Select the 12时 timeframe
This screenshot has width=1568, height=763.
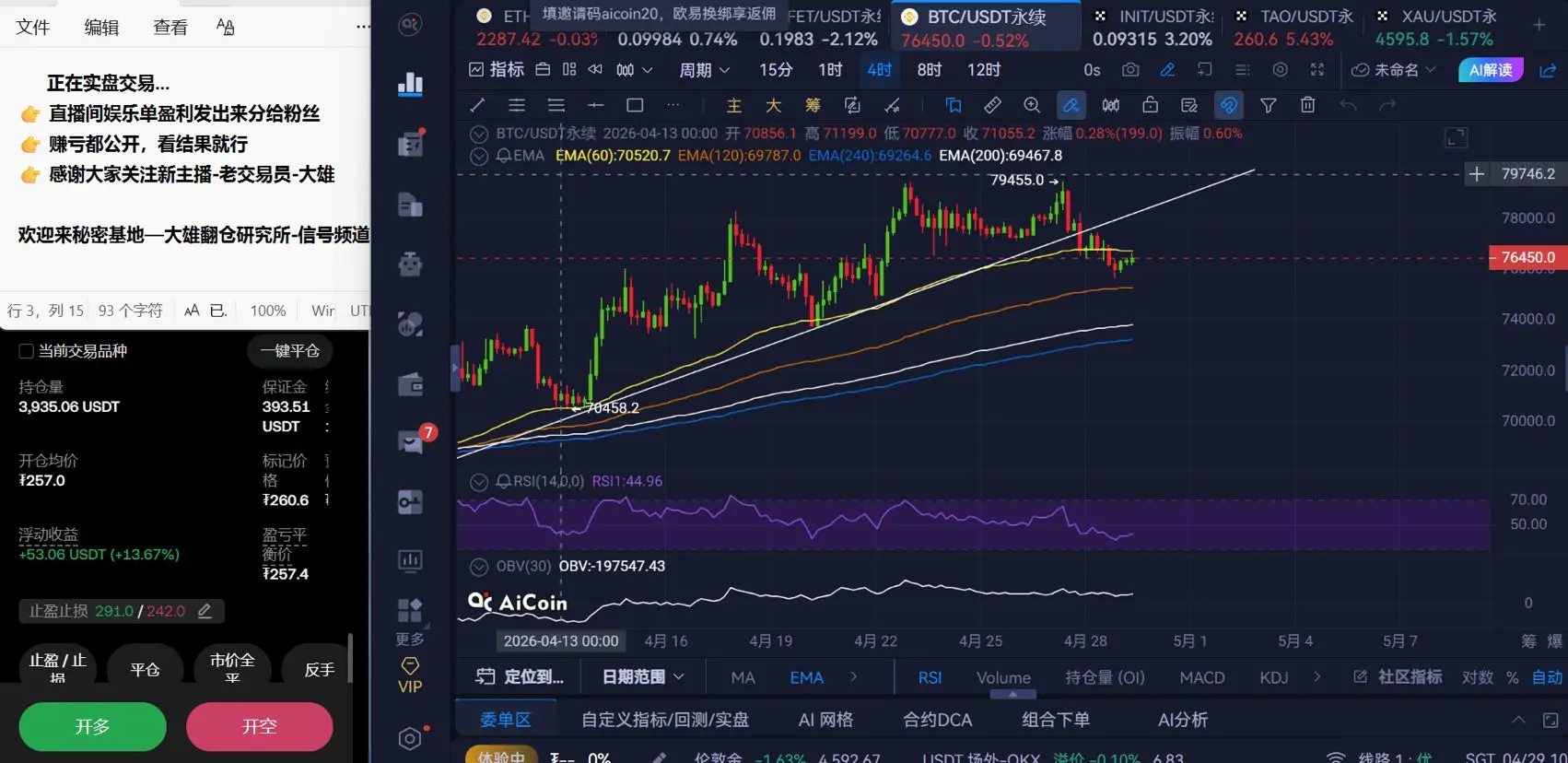tap(984, 70)
